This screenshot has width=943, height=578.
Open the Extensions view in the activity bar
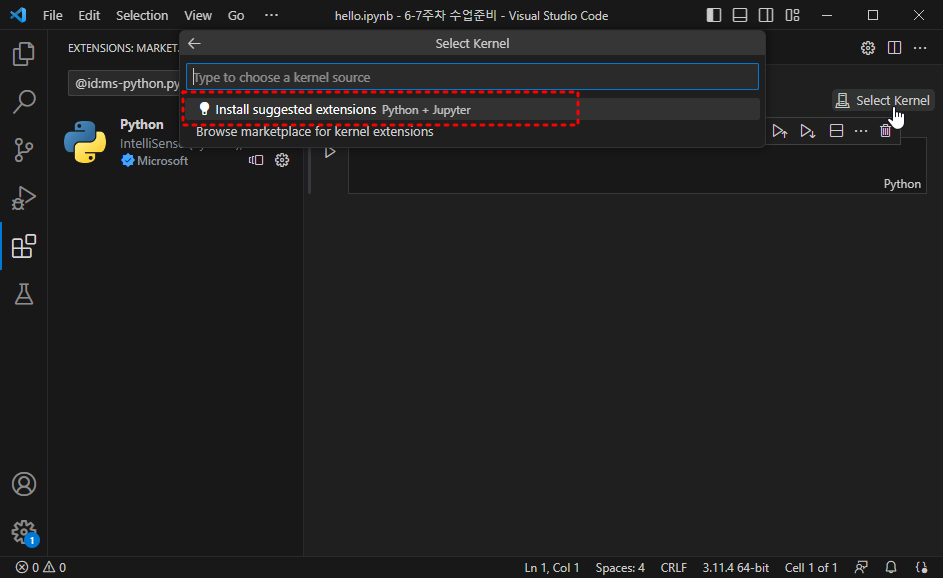[23, 246]
